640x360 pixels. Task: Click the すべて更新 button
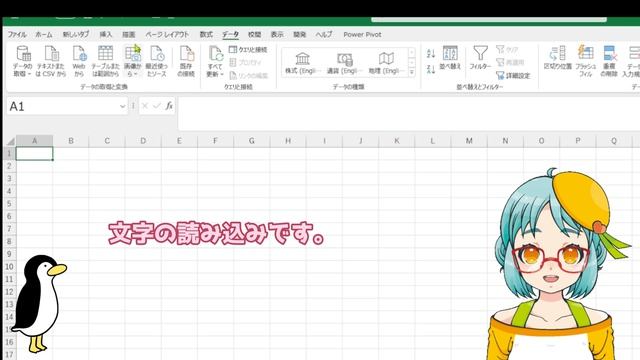[x=215, y=61]
